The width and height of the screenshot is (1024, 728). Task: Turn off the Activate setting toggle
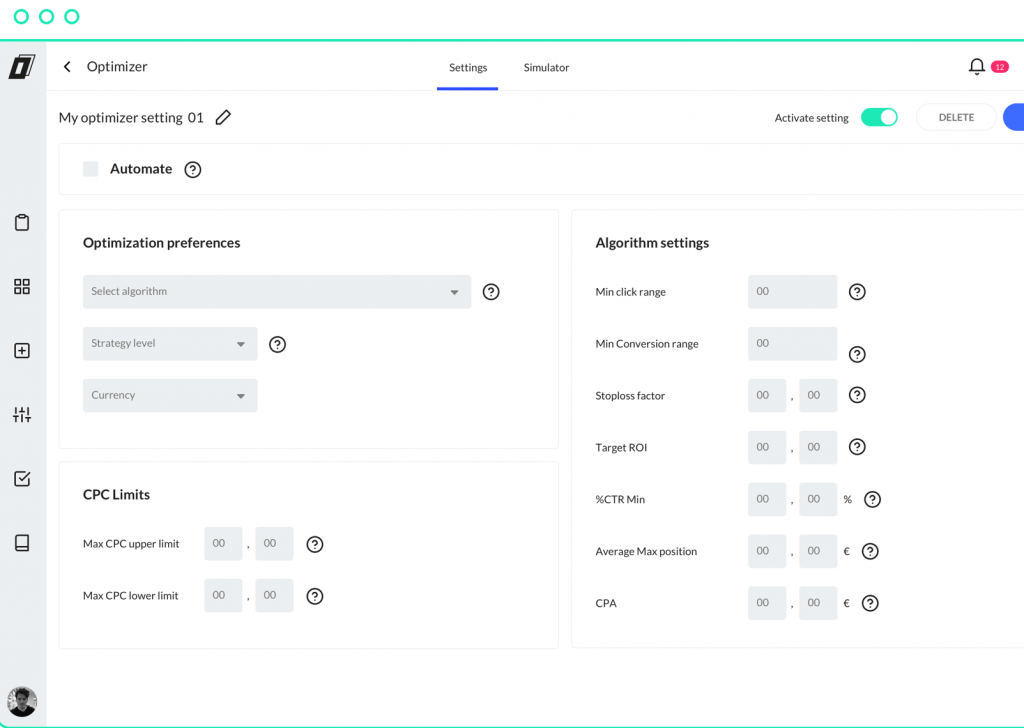[879, 117]
